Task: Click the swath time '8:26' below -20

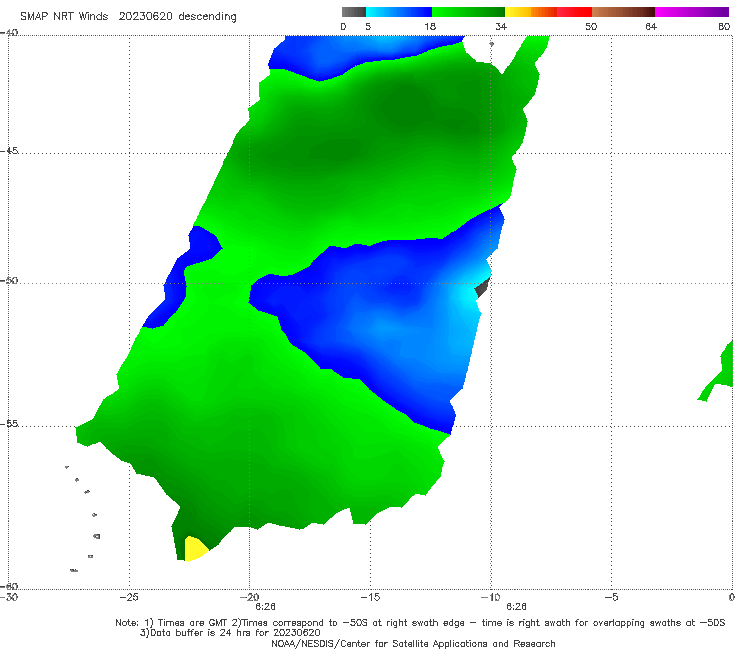Action: [265, 607]
